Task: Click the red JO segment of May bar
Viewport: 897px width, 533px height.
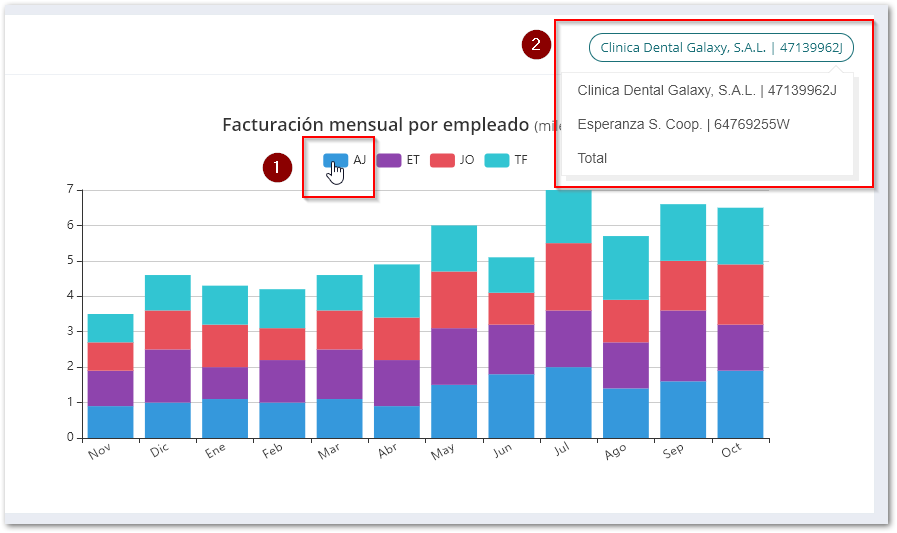Action: click(454, 299)
